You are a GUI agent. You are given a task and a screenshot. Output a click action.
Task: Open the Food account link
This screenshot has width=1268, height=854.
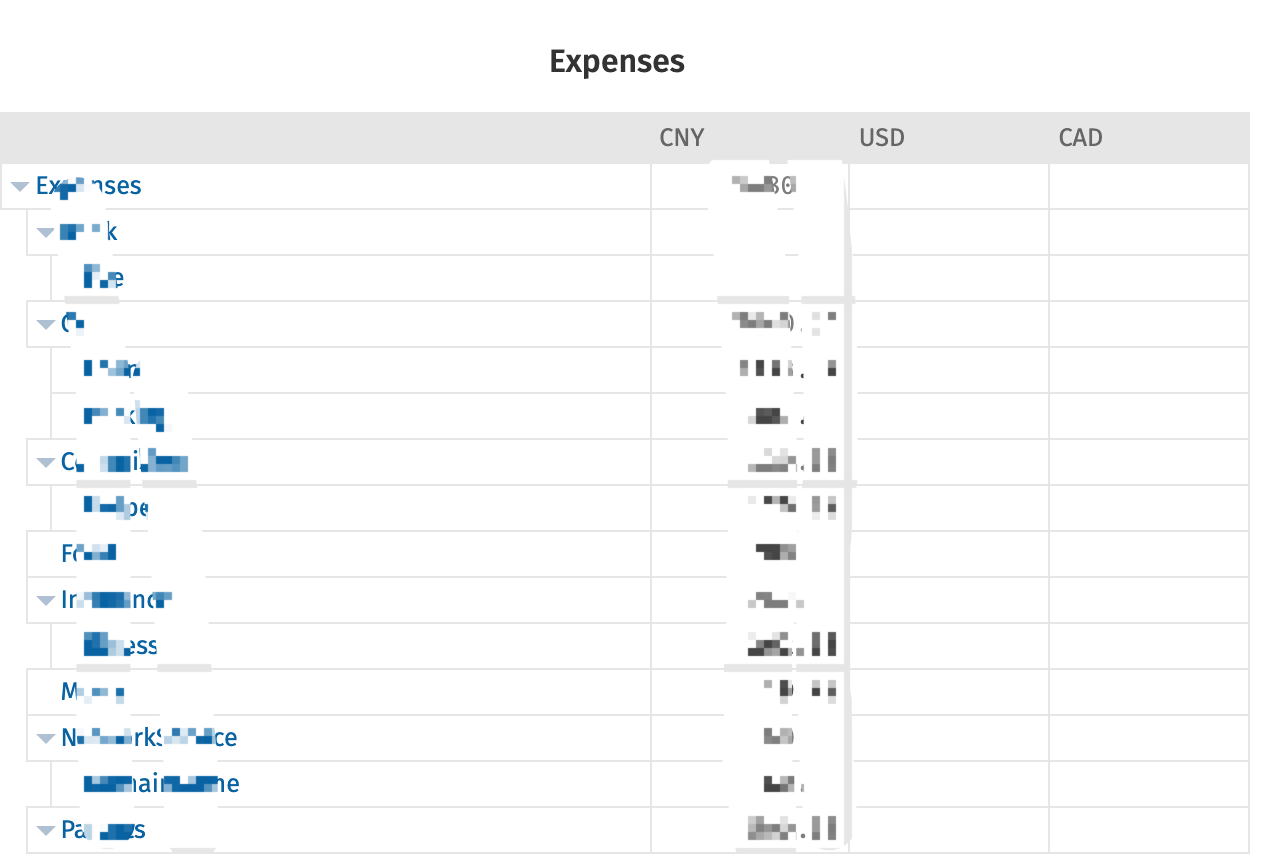[89, 552]
